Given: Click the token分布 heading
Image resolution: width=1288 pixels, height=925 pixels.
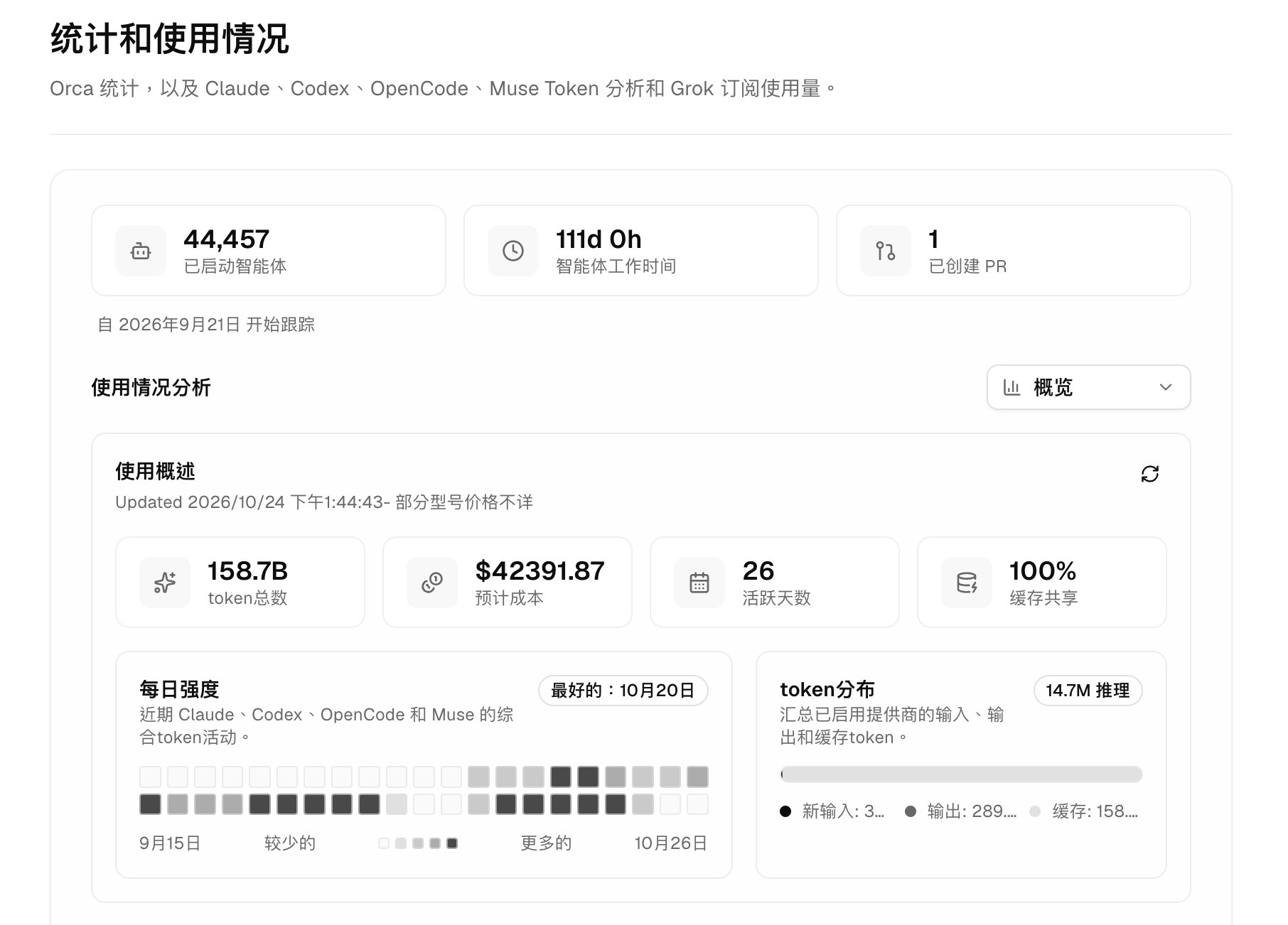Looking at the screenshot, I should coord(827,689).
